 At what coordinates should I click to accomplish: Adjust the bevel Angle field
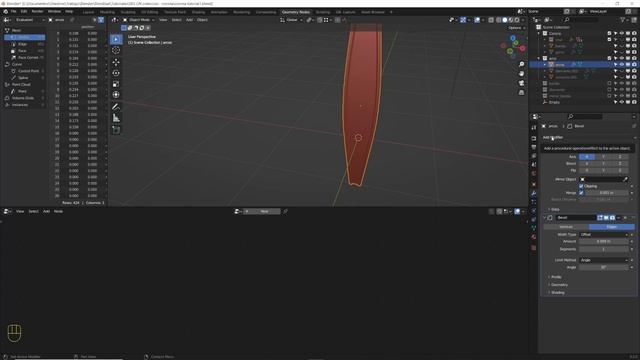tap(604, 268)
